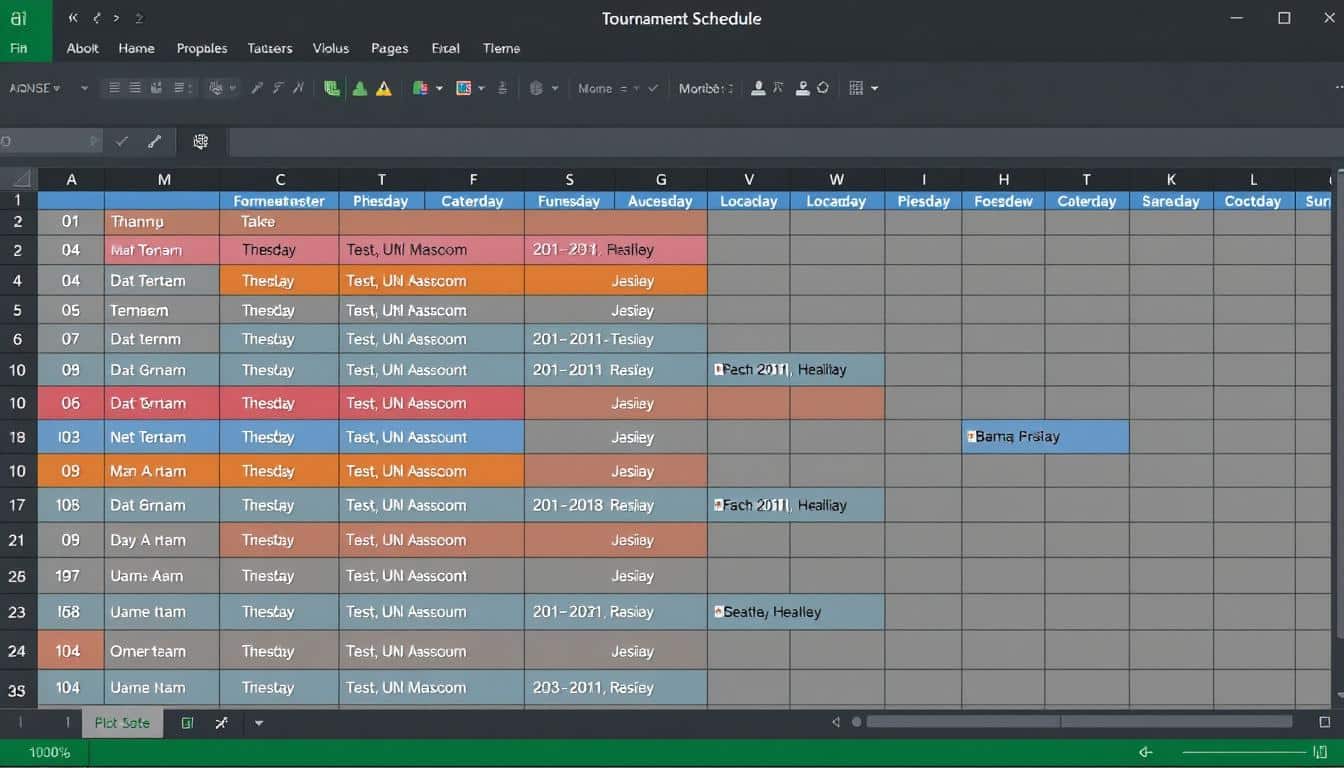Click the Saraday header cell

1171,201
